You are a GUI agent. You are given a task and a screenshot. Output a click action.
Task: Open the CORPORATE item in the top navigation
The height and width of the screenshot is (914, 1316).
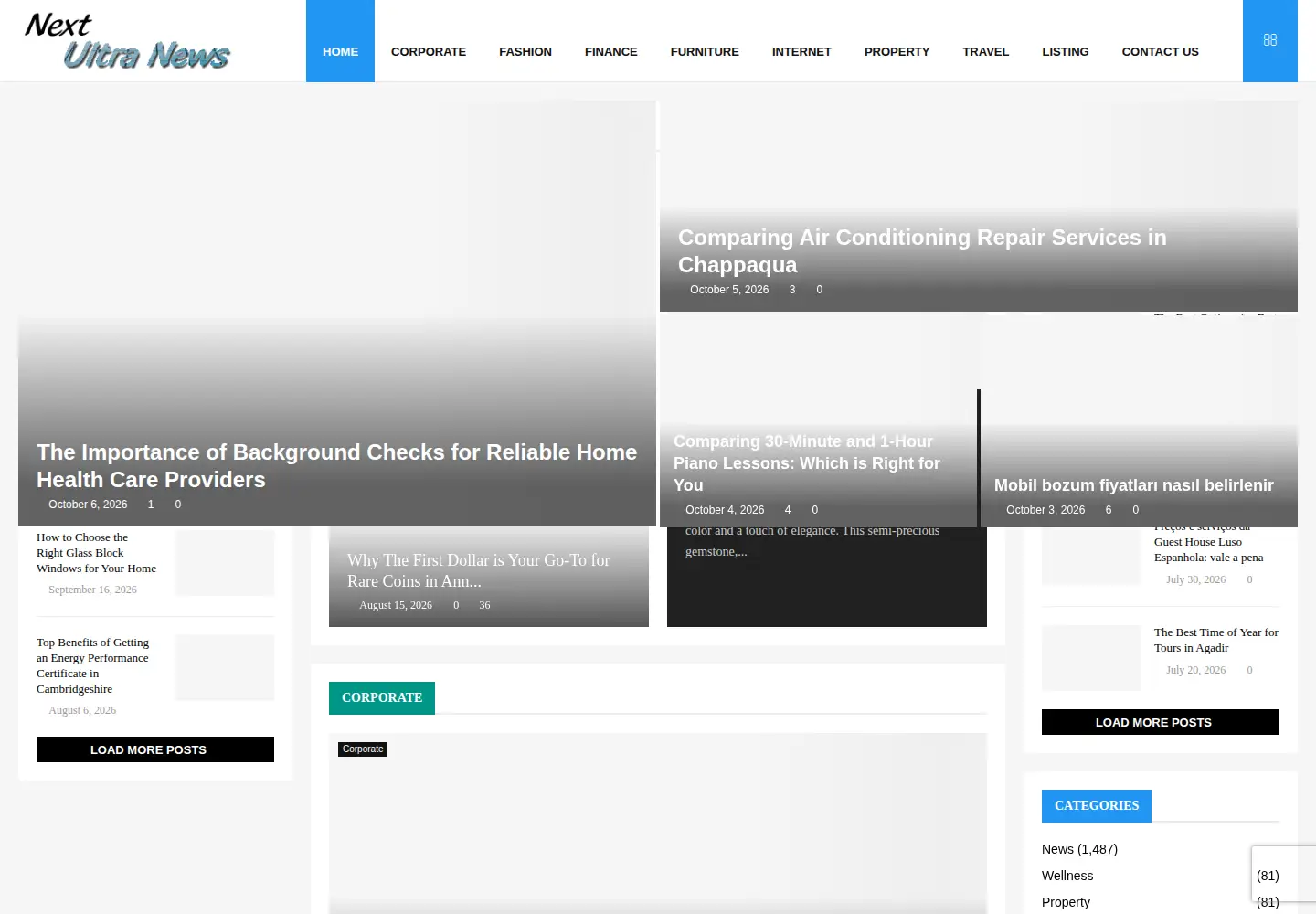429,52
